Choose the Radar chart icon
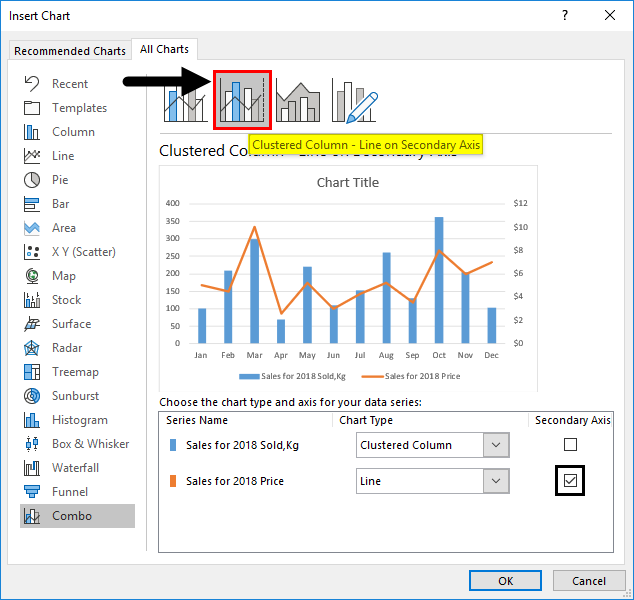 (x=32, y=348)
